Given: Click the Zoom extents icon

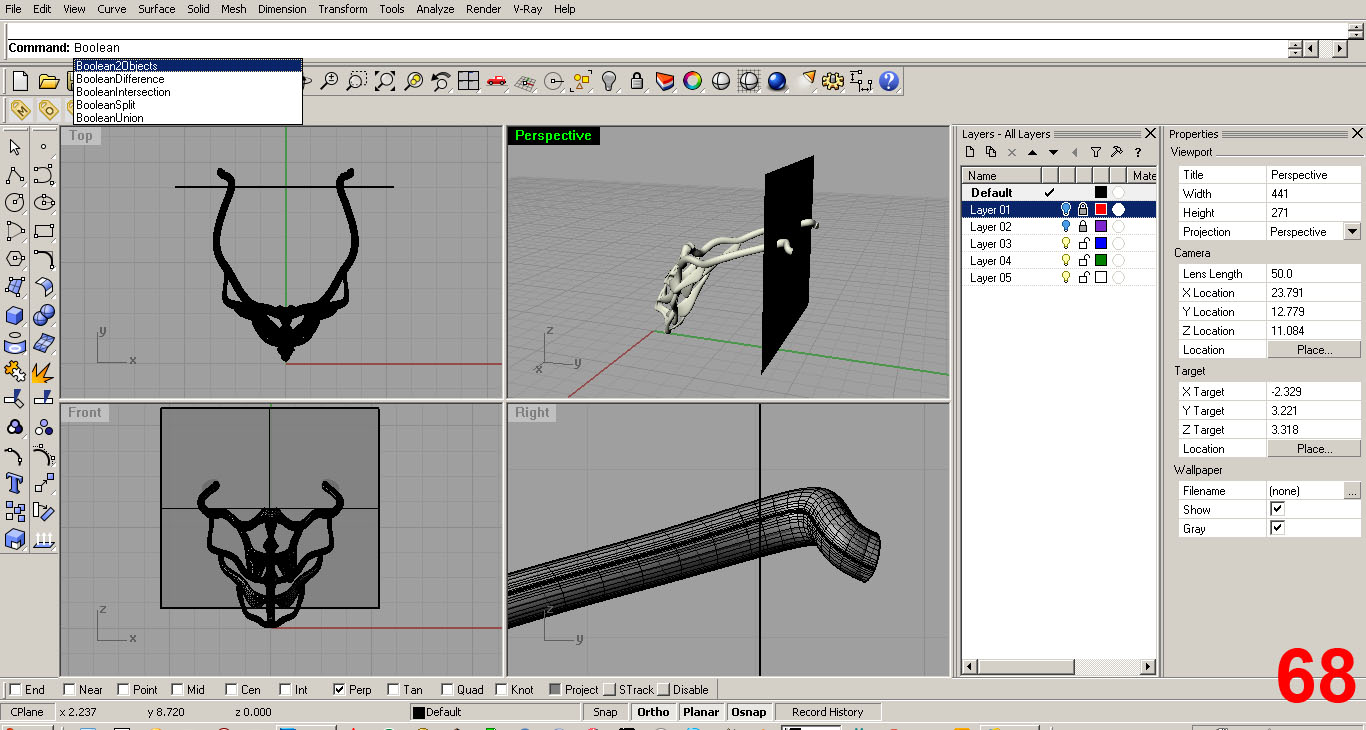Looking at the screenshot, I should [x=385, y=81].
